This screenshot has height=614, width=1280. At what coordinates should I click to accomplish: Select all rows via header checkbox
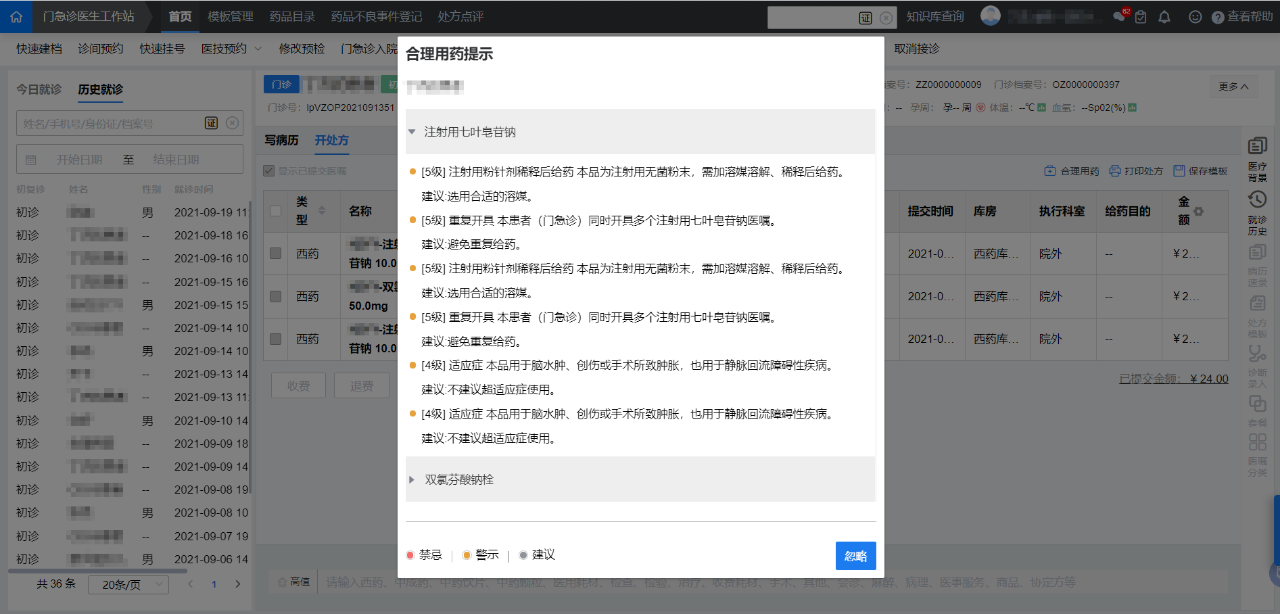(x=274, y=211)
